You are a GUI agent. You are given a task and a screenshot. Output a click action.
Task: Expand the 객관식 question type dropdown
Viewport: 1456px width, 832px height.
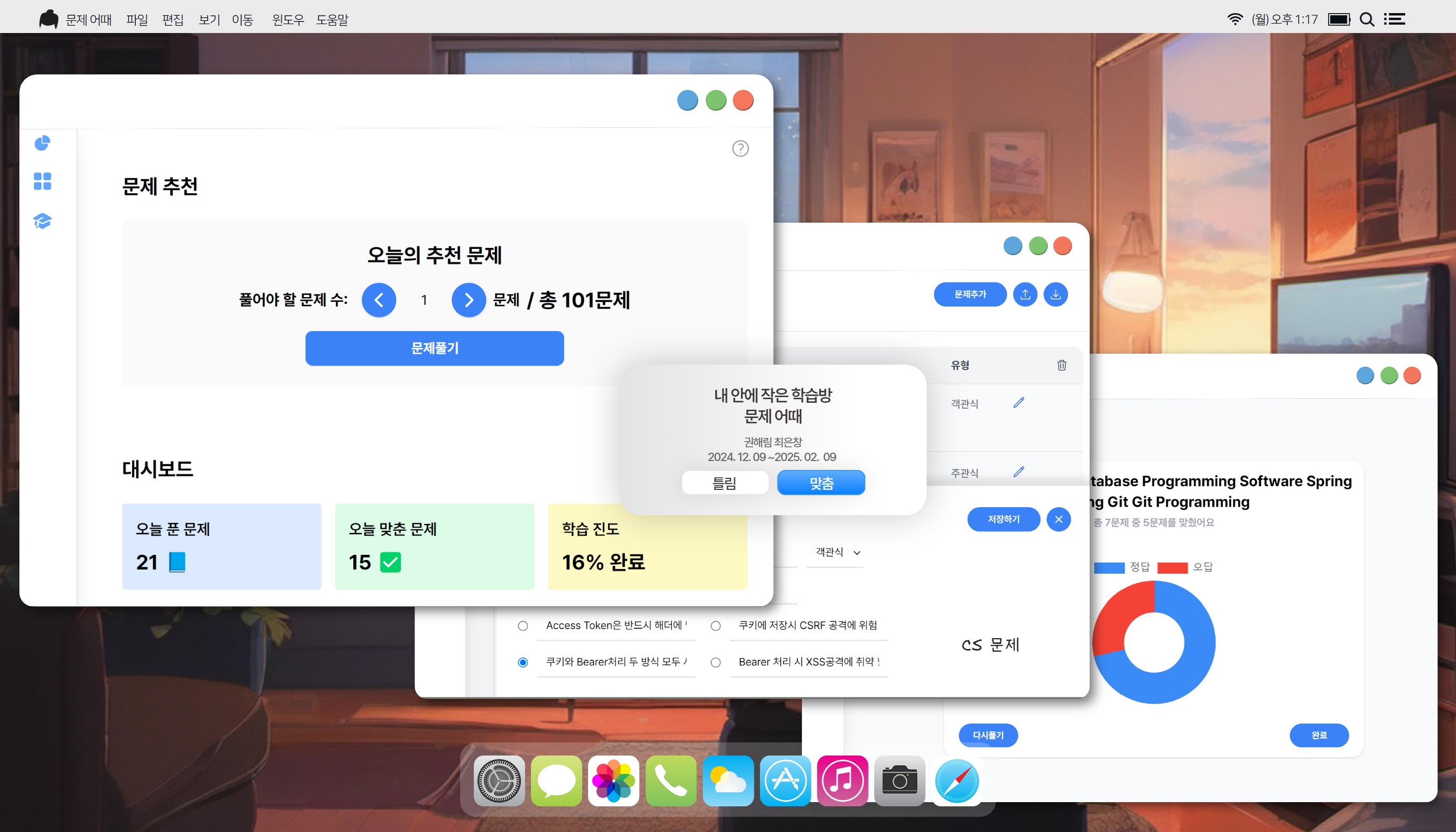pos(838,552)
